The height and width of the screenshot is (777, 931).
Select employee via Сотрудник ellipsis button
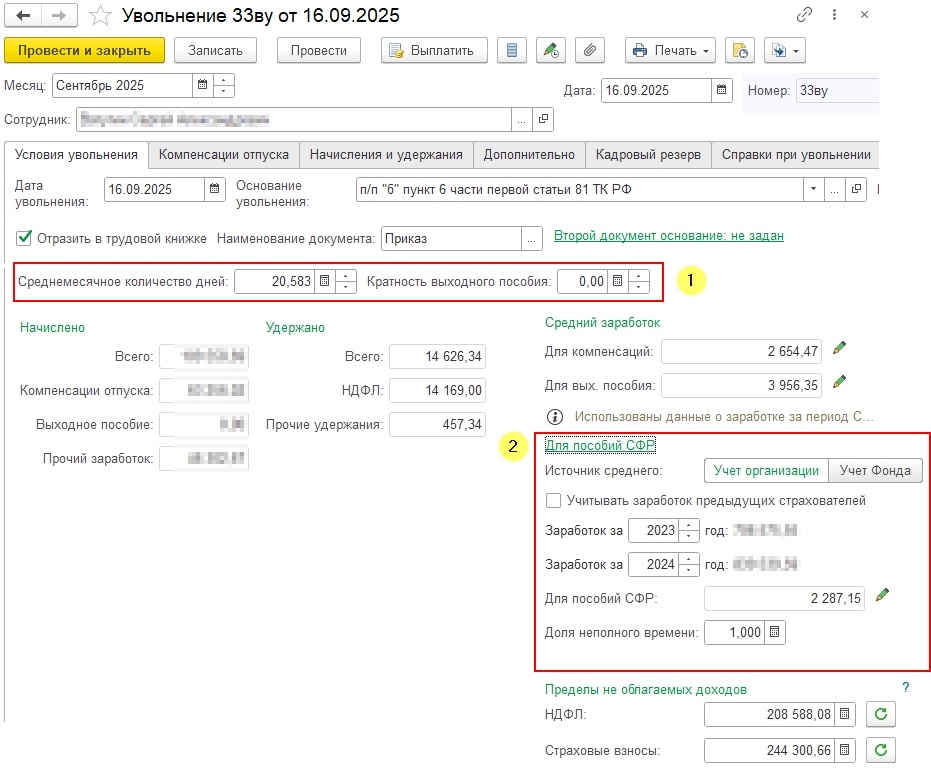[x=521, y=119]
